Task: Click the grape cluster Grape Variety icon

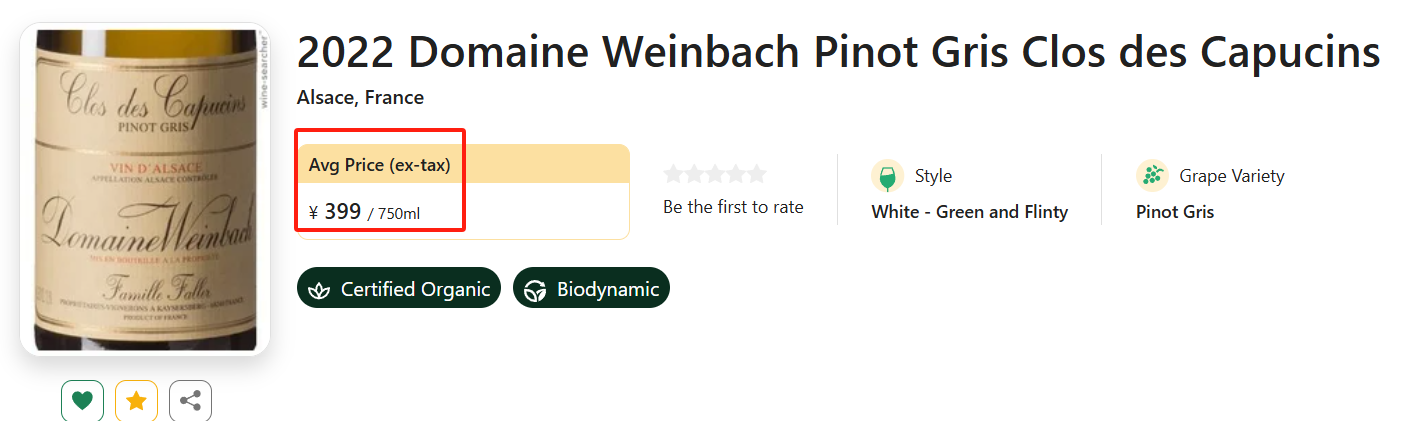Action: tap(1152, 176)
